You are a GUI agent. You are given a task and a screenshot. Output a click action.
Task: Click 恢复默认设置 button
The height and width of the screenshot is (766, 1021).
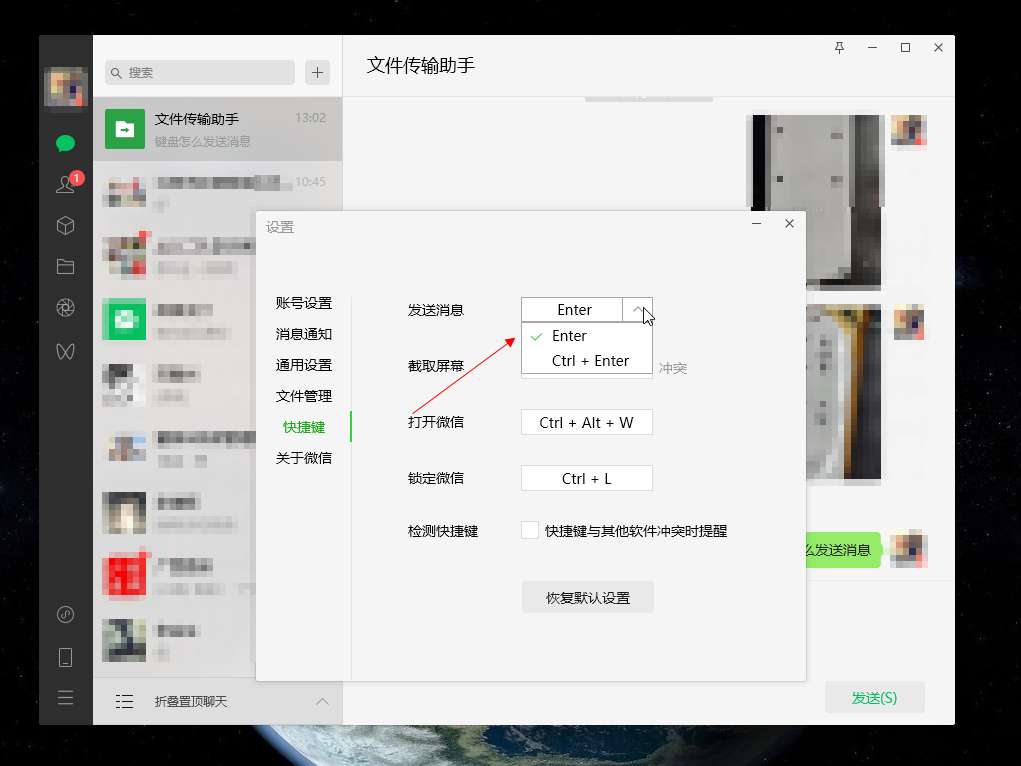(x=587, y=597)
